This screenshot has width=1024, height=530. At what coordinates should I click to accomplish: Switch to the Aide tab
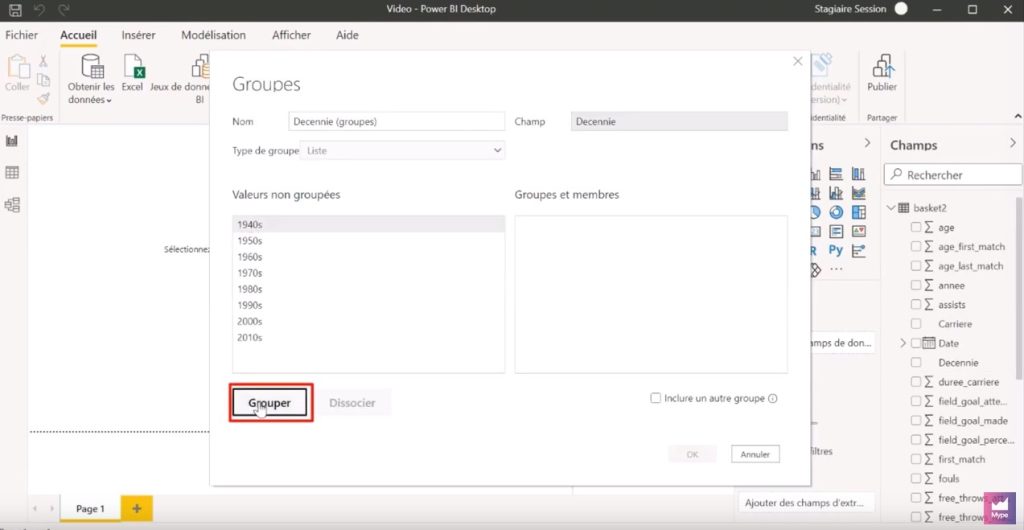(x=347, y=35)
